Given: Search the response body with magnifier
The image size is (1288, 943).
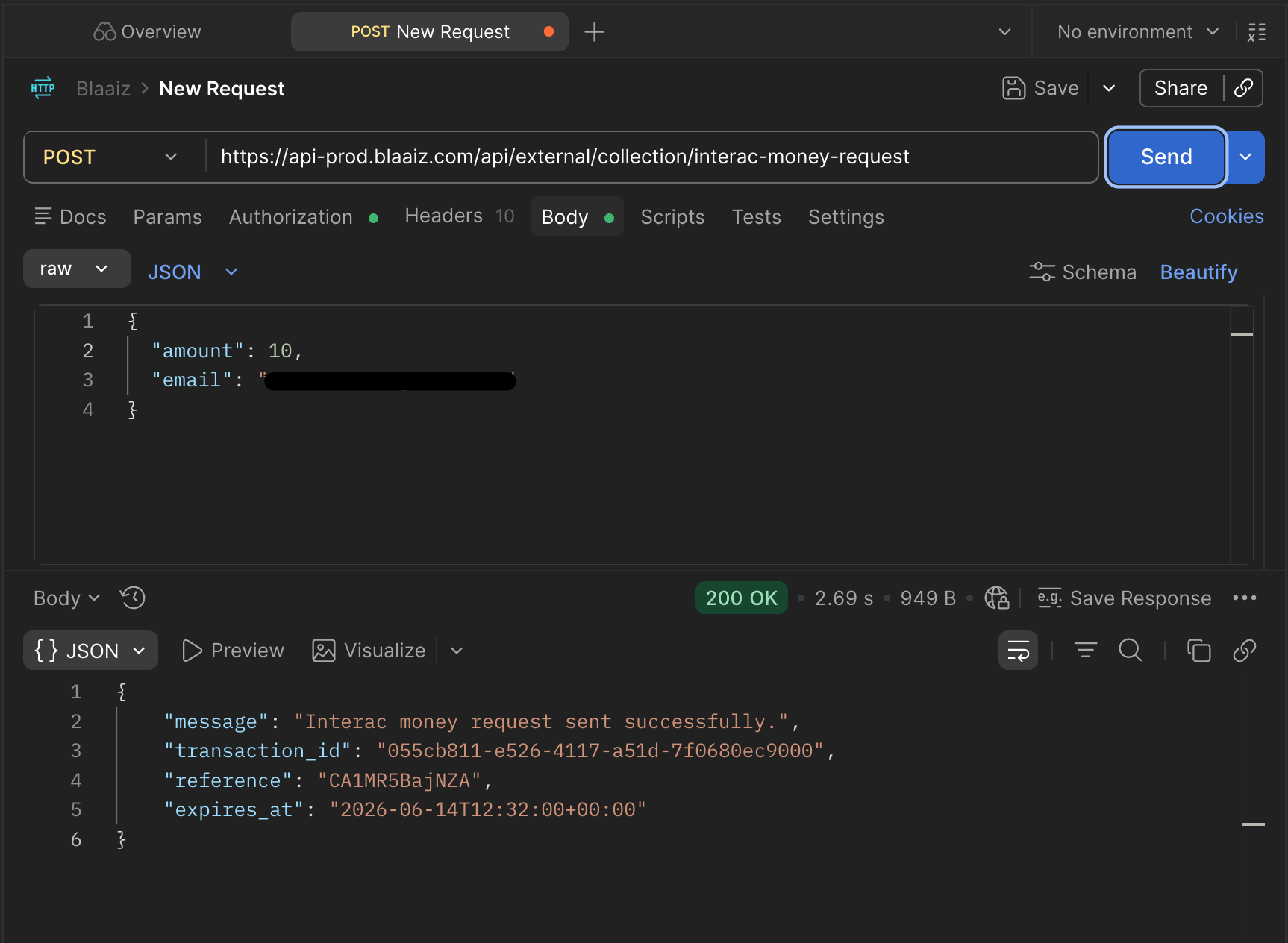Looking at the screenshot, I should 1131,651.
